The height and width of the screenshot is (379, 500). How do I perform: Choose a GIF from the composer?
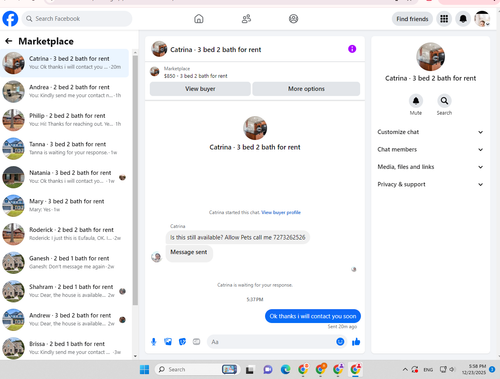pyautogui.click(x=197, y=342)
